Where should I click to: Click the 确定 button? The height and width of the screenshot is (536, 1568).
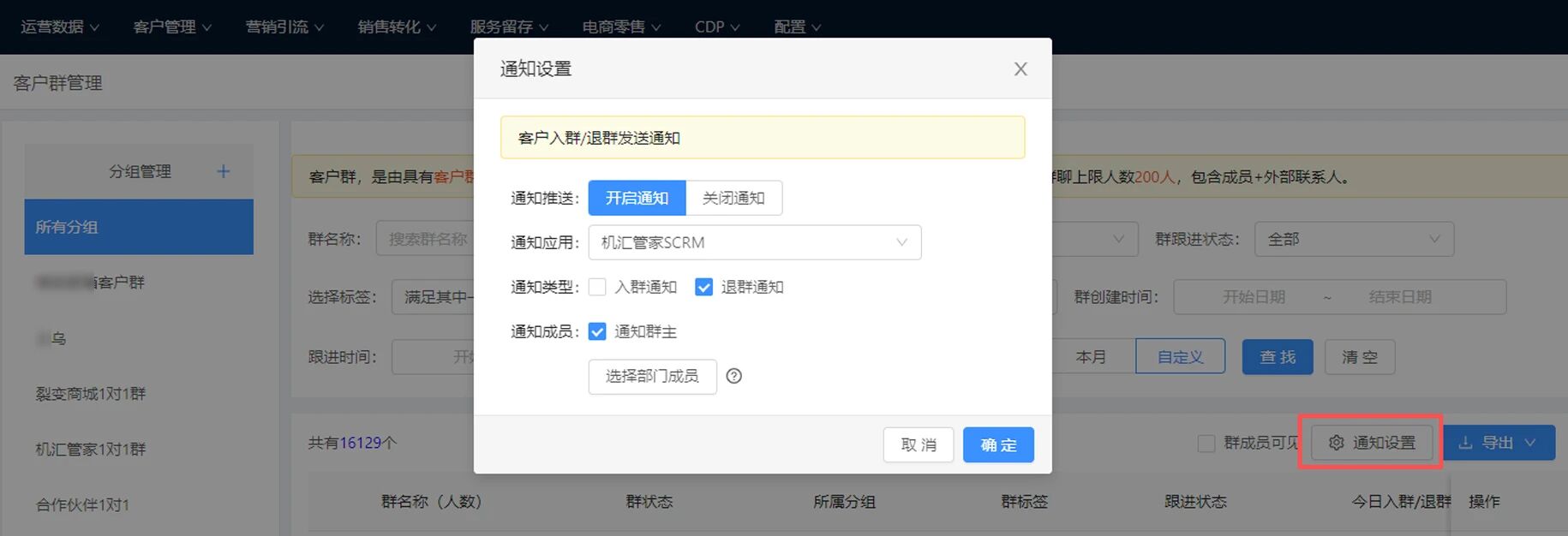click(997, 445)
